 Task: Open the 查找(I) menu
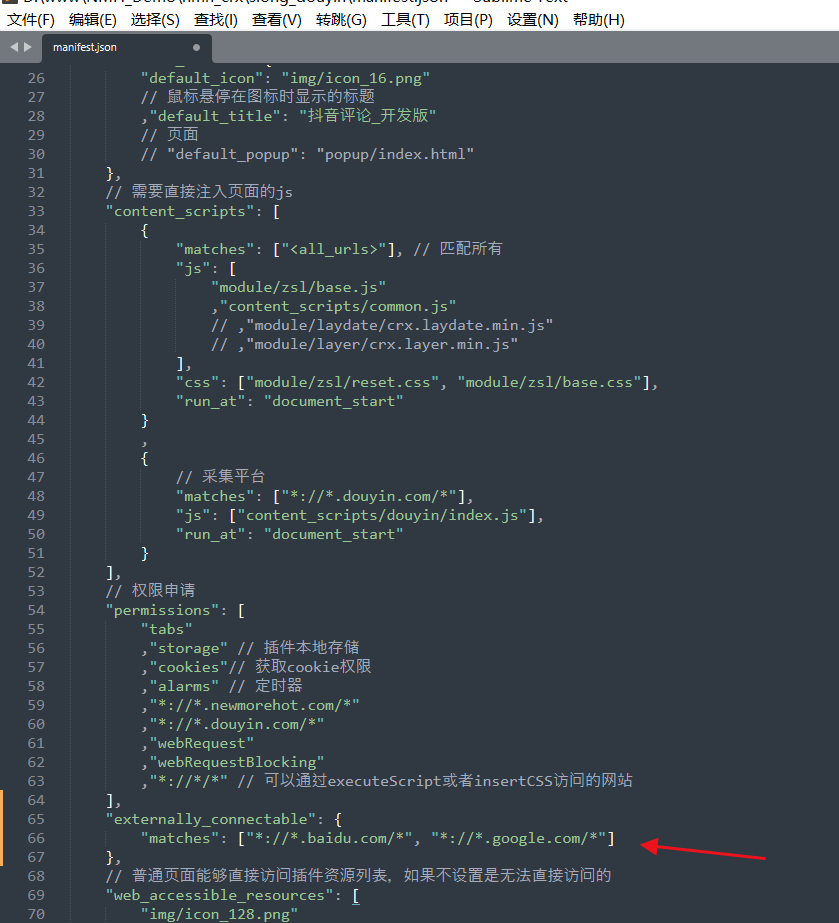point(215,20)
